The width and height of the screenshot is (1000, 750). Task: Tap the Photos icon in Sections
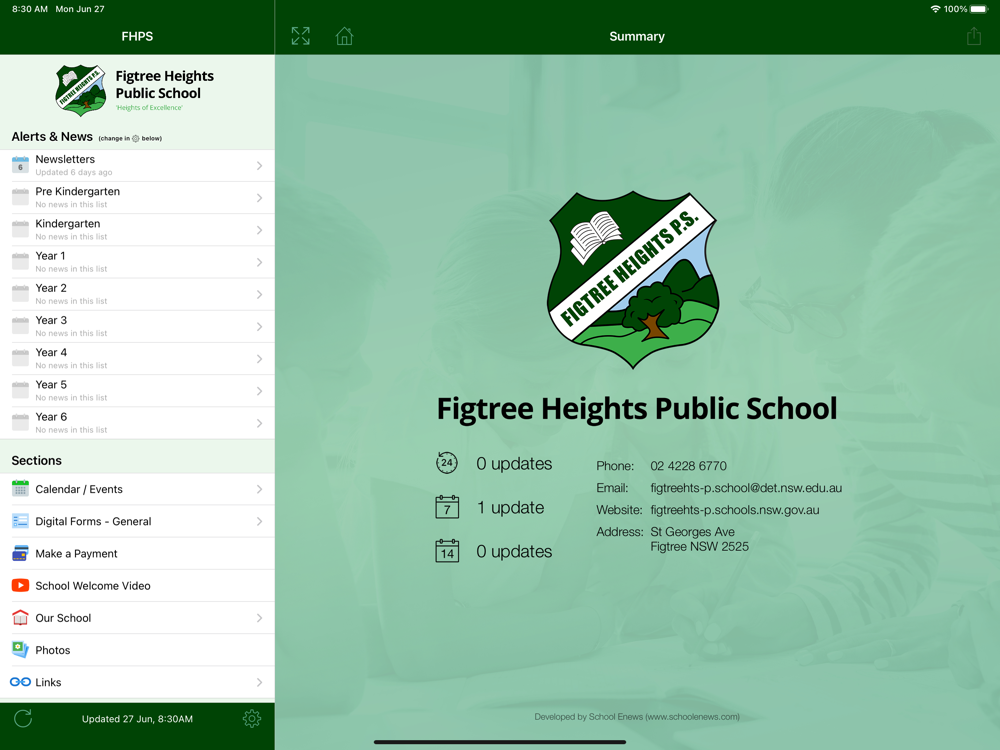(x=20, y=649)
